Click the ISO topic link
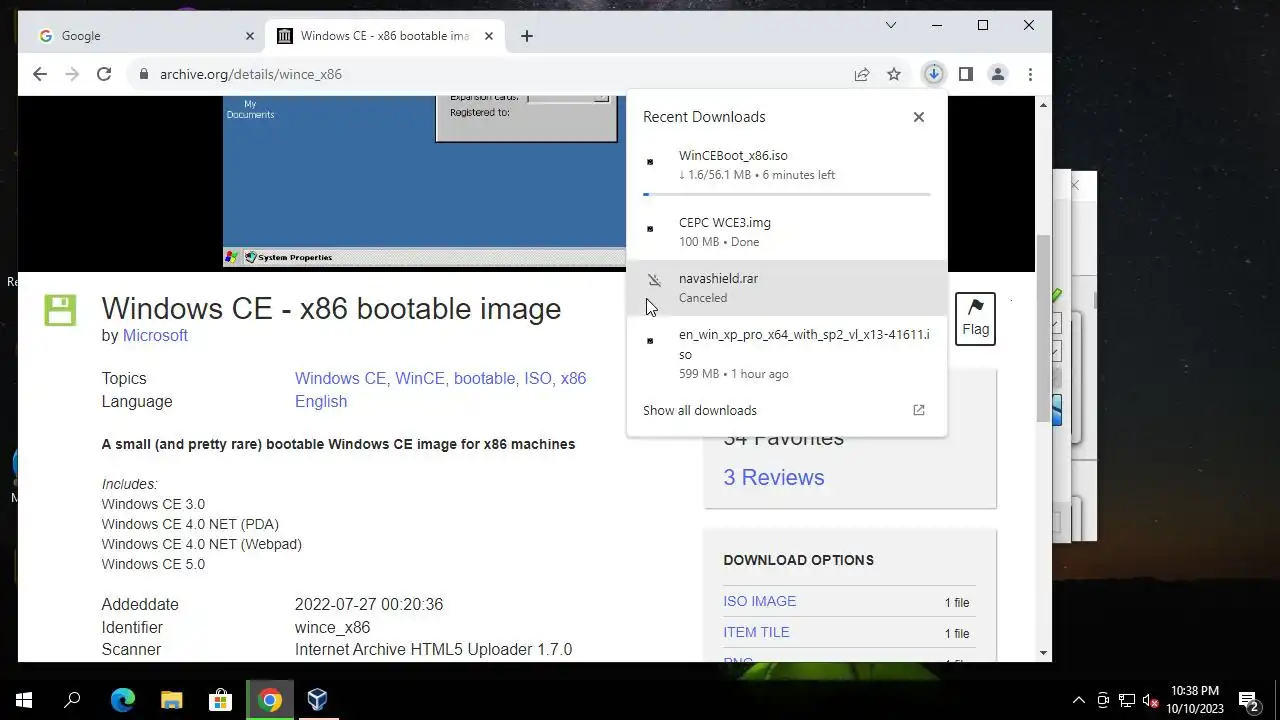 pyautogui.click(x=538, y=378)
